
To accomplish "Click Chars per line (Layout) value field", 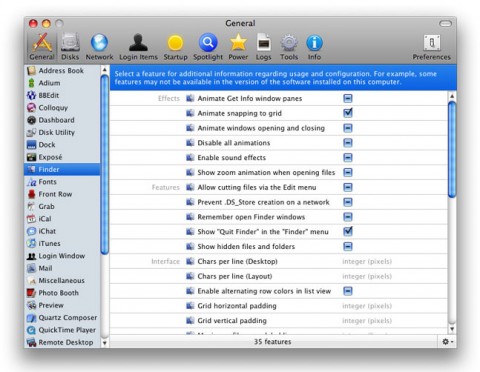I will pyautogui.click(x=367, y=276).
